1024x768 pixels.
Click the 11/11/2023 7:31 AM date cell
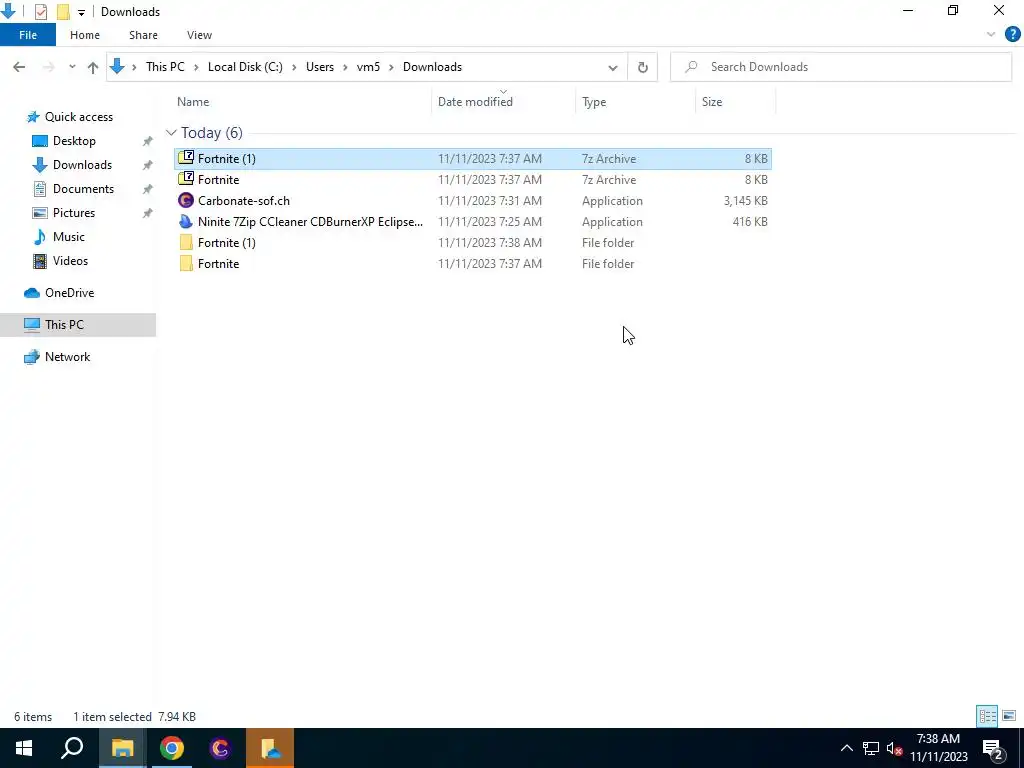coord(489,200)
